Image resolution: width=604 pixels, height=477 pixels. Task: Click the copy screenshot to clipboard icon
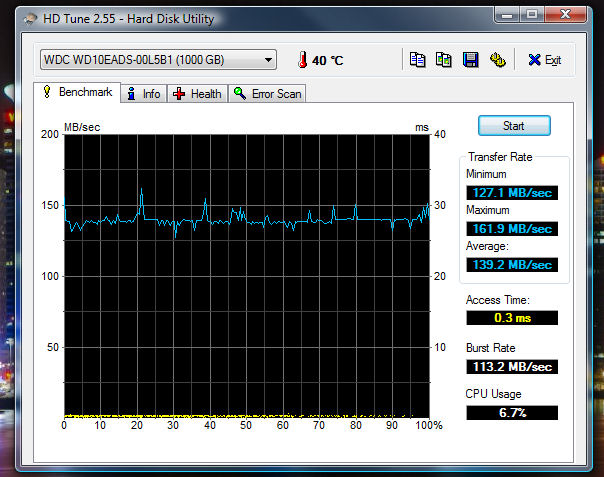coord(443,60)
